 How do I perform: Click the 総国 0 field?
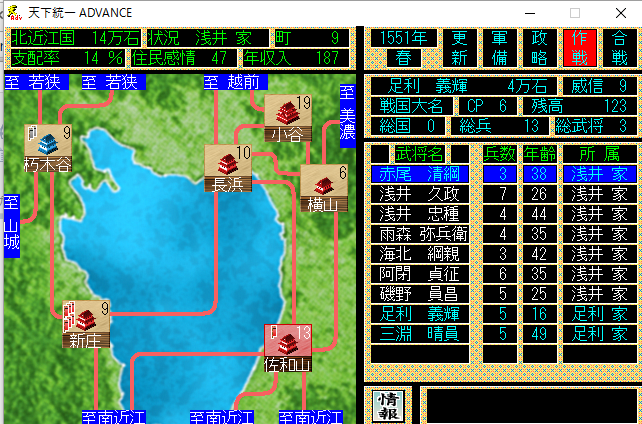[408, 126]
